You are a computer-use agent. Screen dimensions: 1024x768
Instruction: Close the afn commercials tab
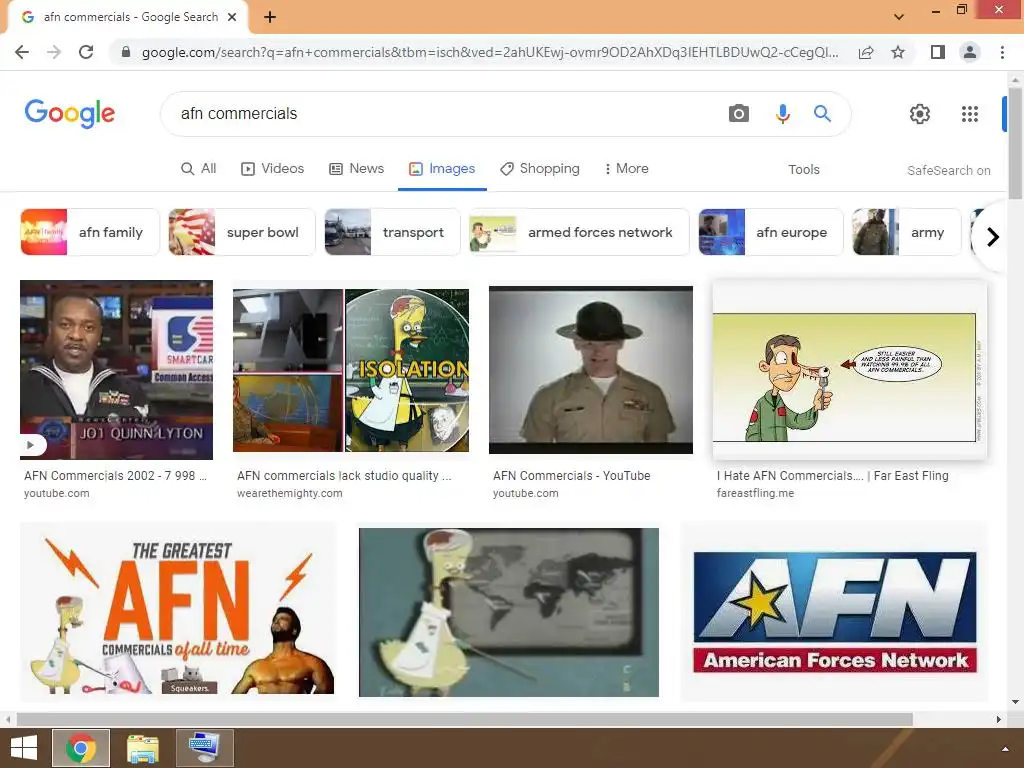232,17
